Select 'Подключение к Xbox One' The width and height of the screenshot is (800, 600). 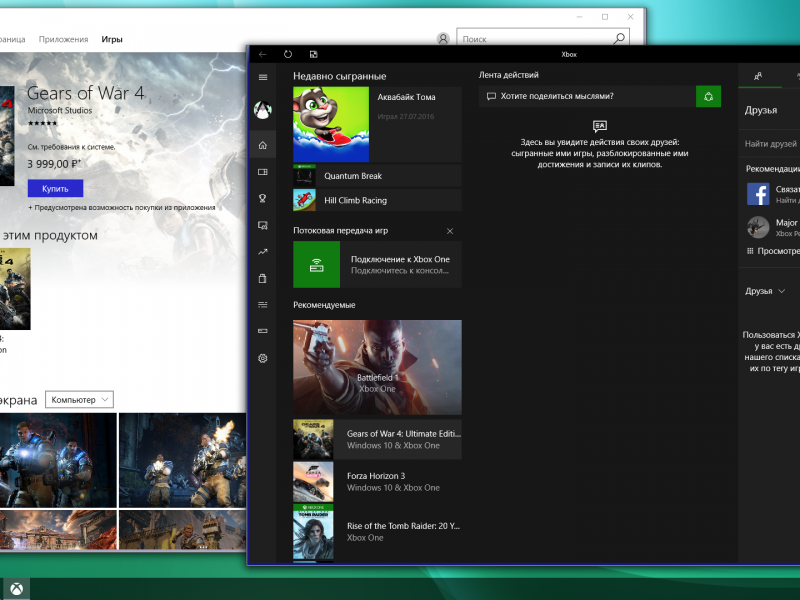(377, 265)
